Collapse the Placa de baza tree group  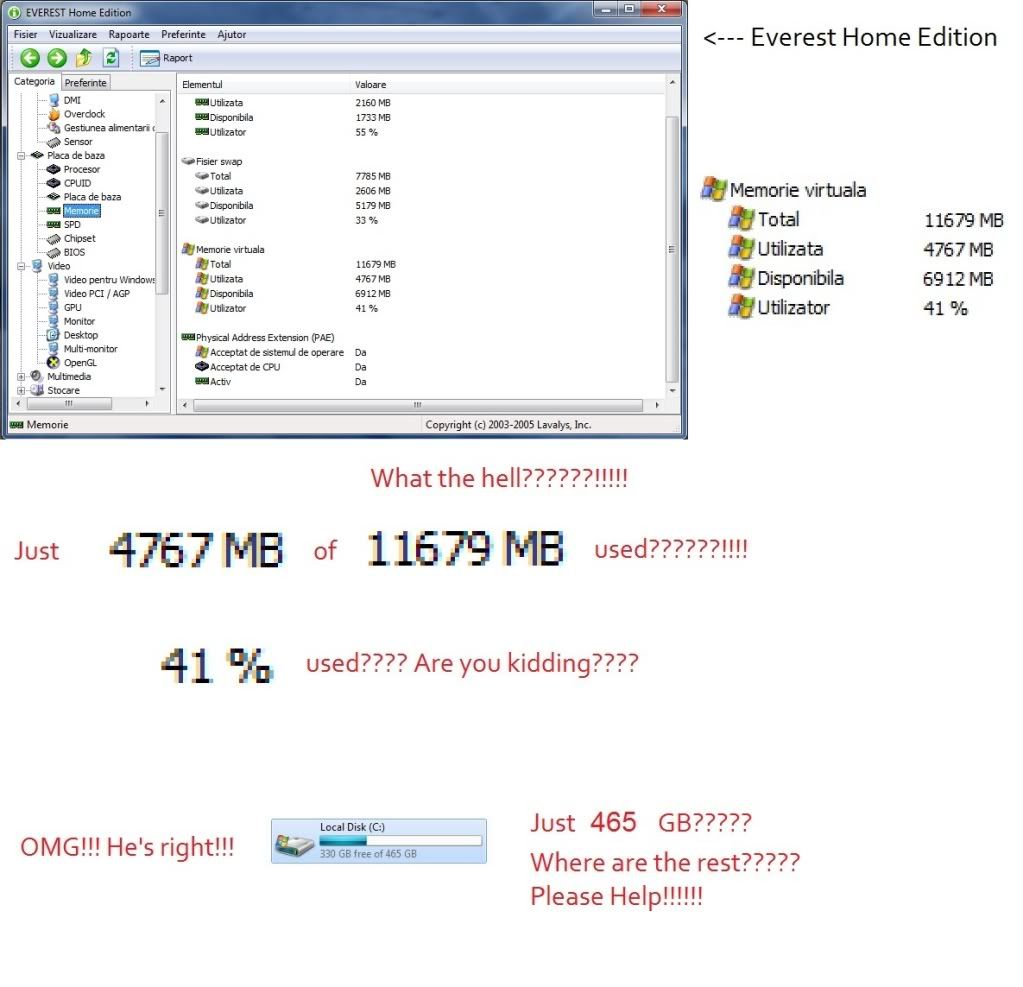[x=21, y=156]
